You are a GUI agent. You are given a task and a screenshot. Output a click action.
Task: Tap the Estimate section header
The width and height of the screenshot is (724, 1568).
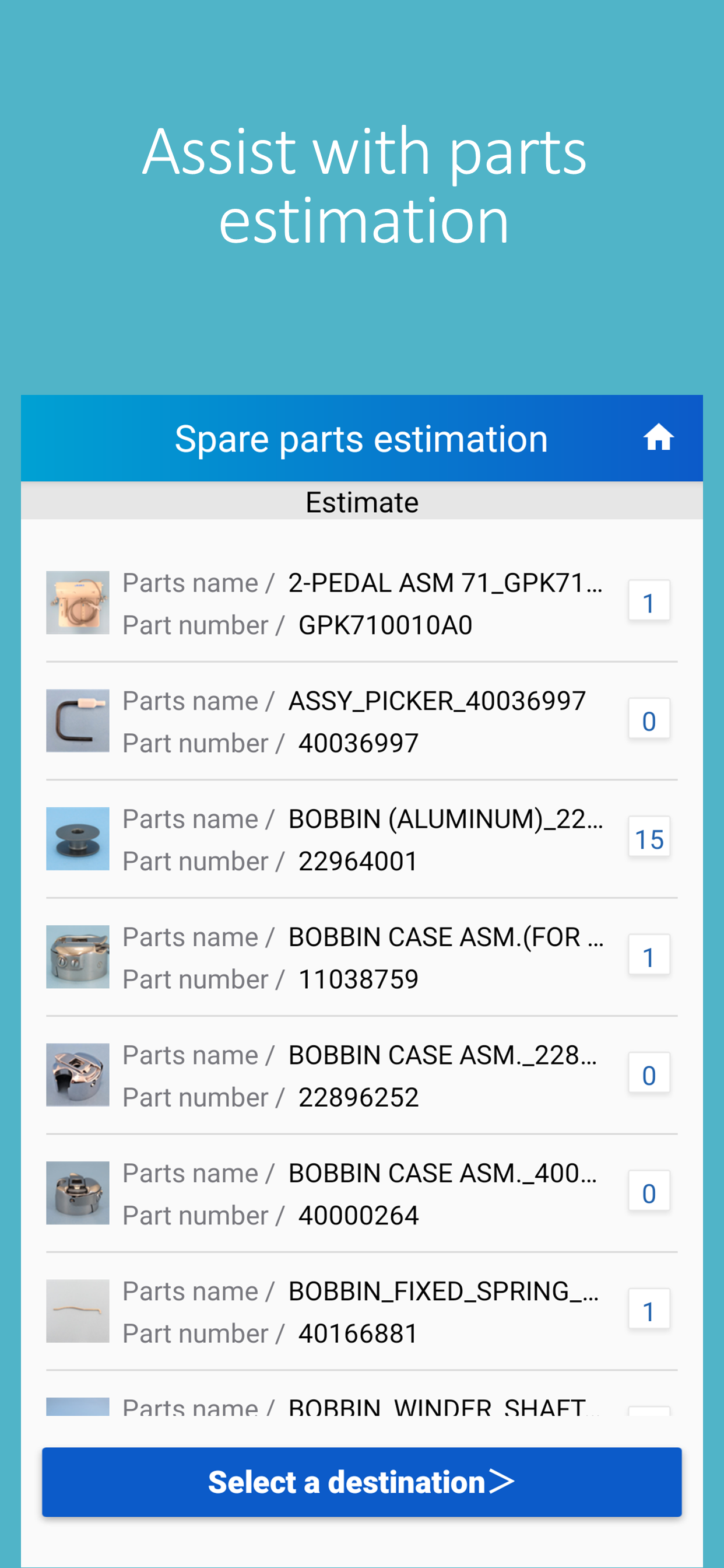(x=362, y=502)
